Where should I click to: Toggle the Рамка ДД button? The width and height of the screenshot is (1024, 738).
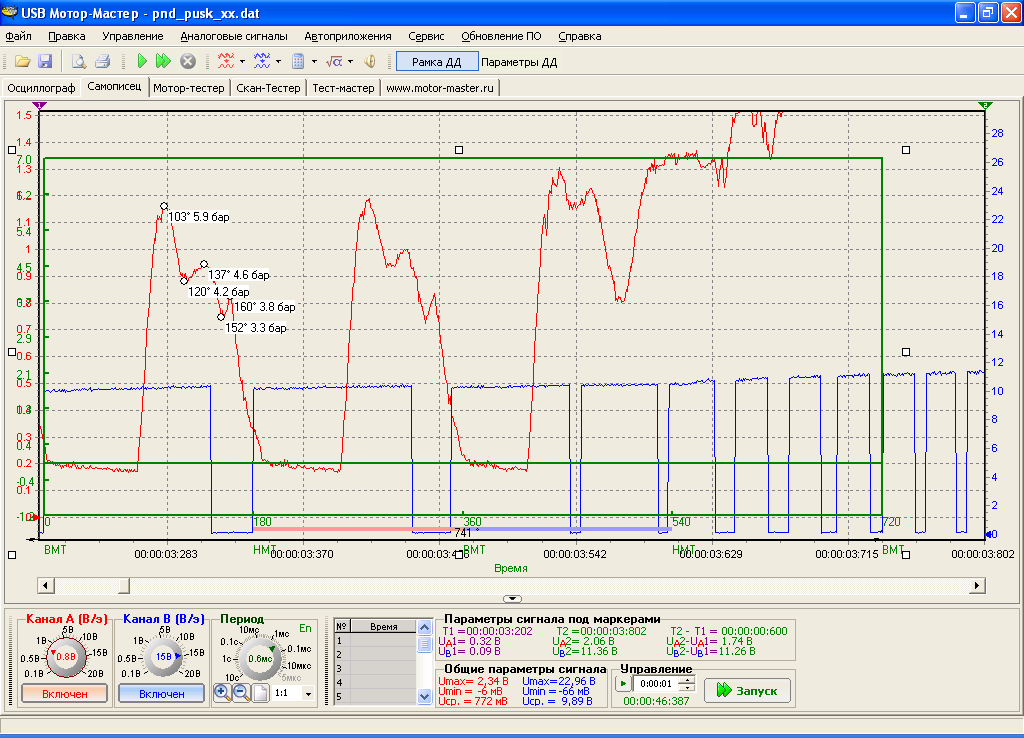tap(437, 62)
